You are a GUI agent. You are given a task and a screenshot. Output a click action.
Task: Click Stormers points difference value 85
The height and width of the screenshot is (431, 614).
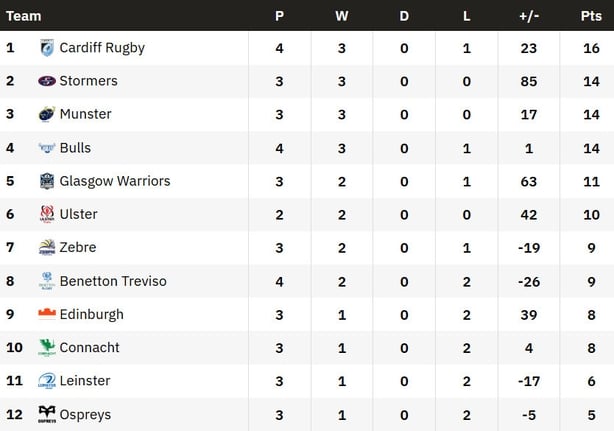pos(529,81)
